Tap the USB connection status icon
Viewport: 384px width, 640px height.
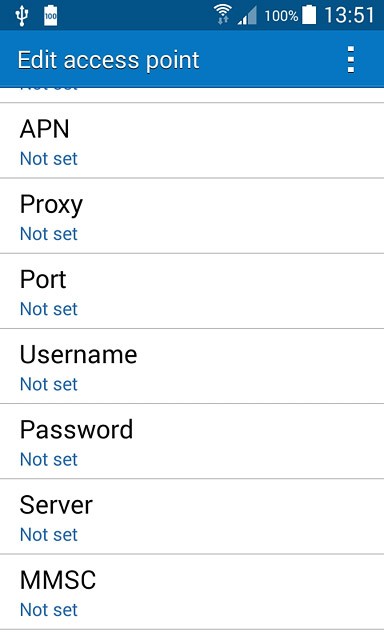point(21,16)
